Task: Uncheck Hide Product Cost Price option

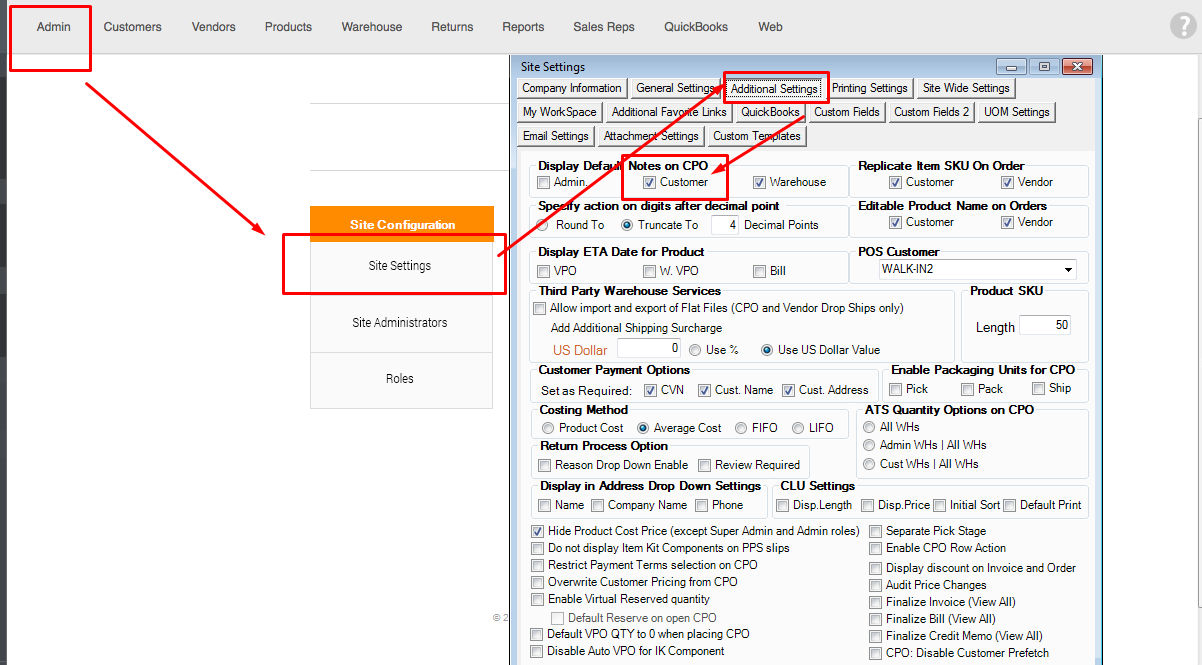Action: 538,531
